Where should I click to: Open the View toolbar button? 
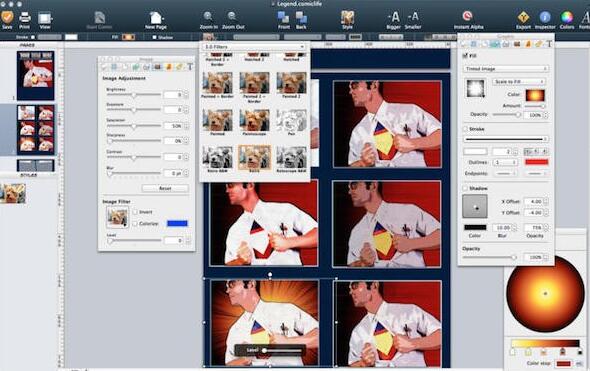point(45,18)
